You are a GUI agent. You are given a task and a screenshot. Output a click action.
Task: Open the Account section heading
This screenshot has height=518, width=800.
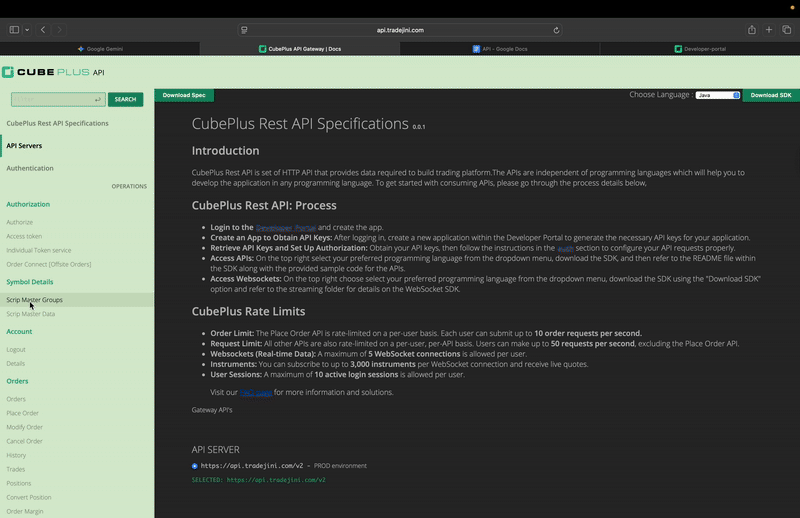[19, 331]
